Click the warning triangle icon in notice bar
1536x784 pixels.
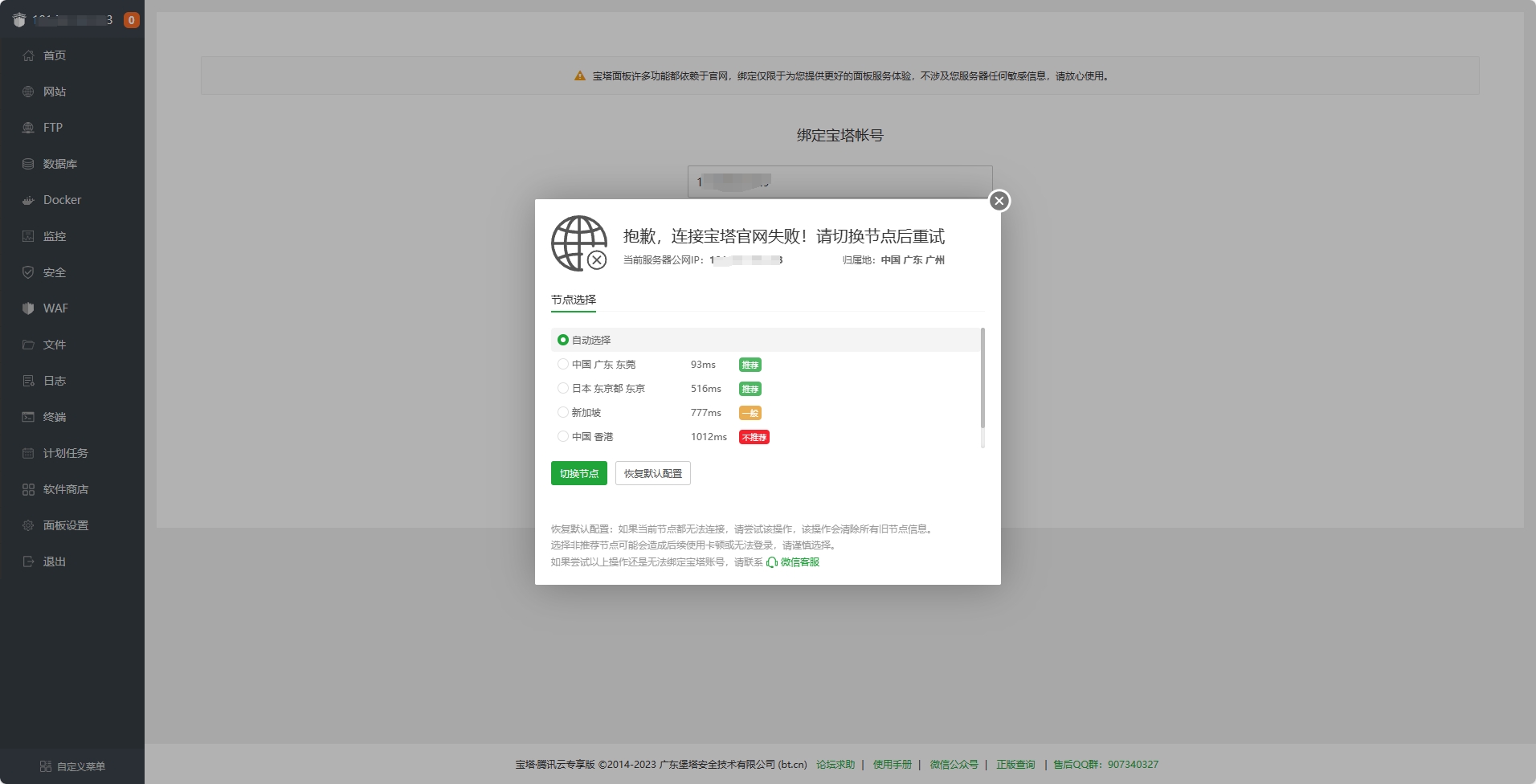(580, 76)
